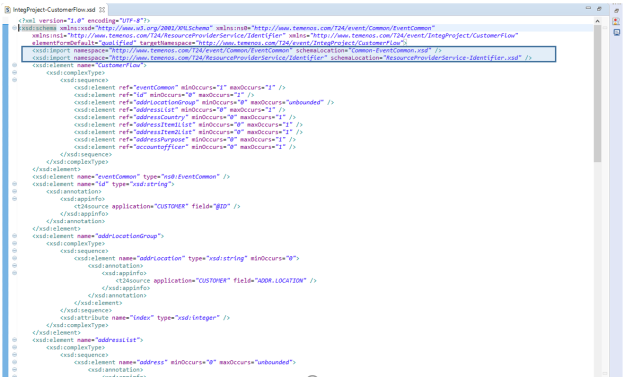Click the xmlns:ns1 attribute line
This screenshot has height=377, width=624.
(x=275, y=35)
